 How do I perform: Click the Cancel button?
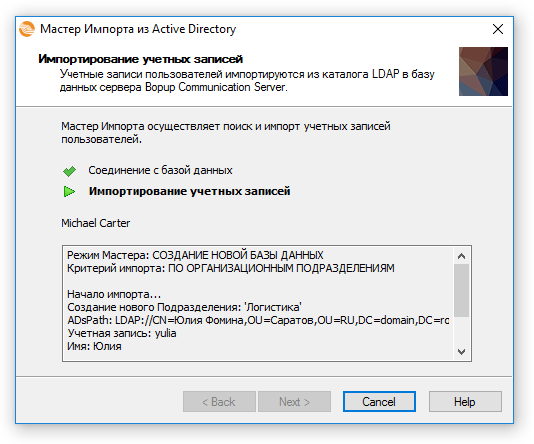coord(379,402)
